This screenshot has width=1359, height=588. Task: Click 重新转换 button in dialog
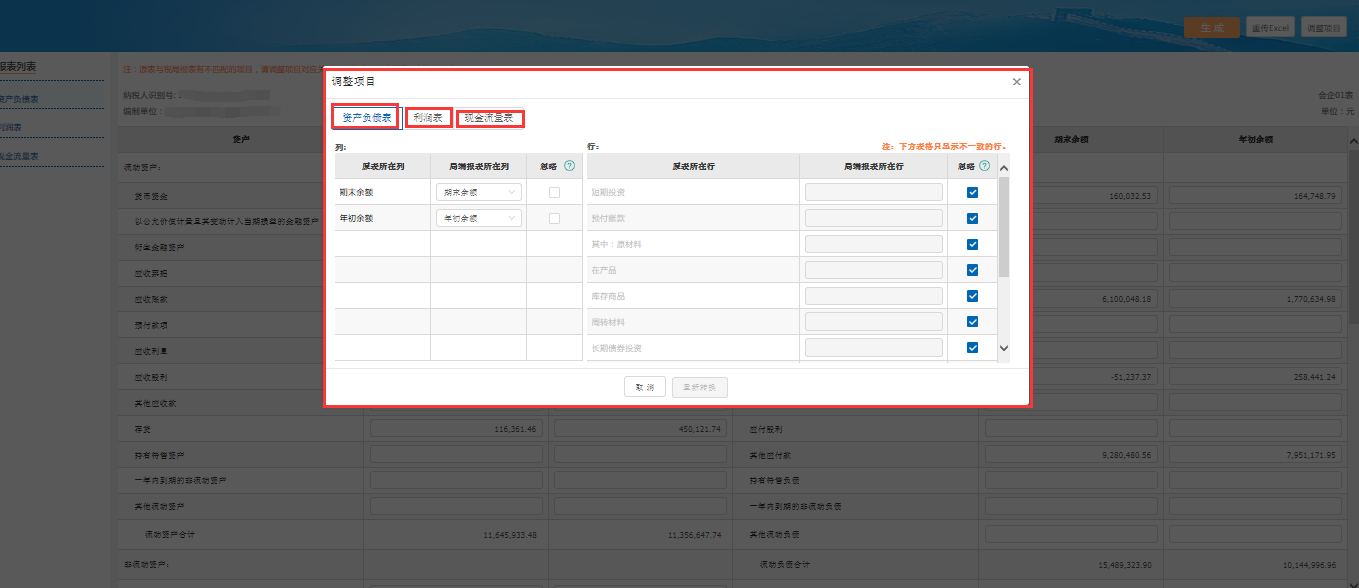click(700, 388)
